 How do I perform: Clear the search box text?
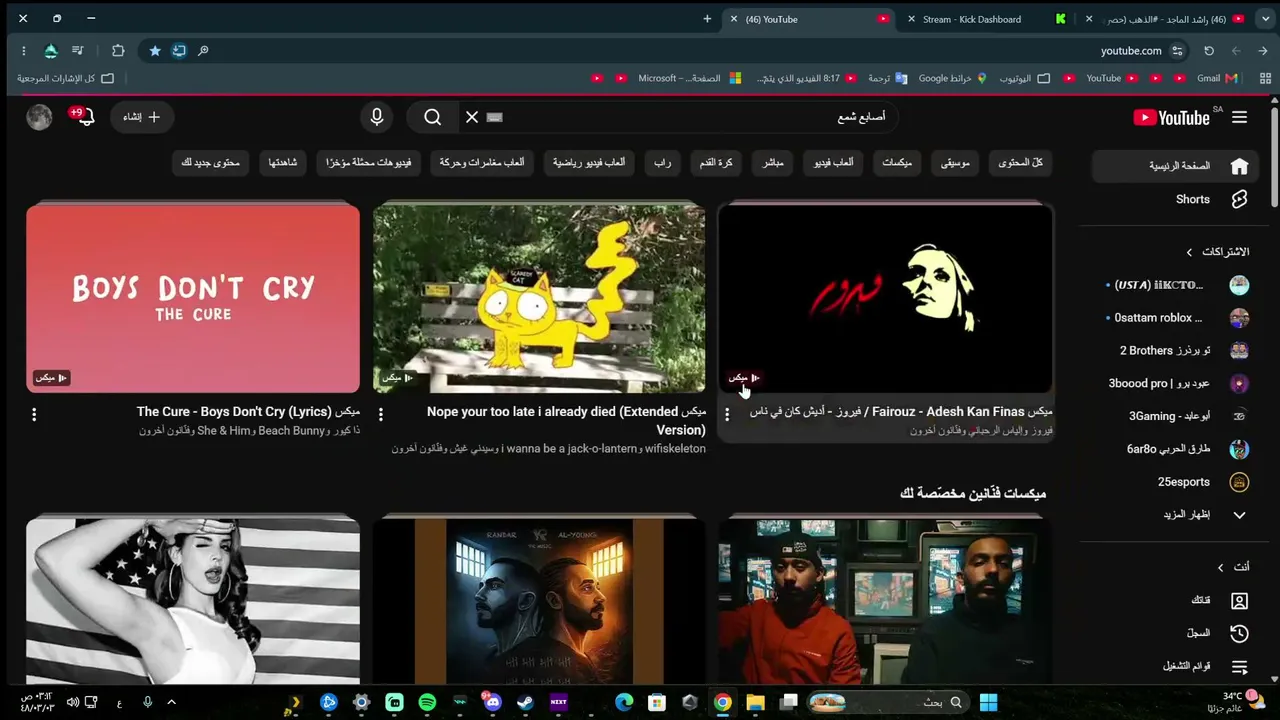coord(472,117)
